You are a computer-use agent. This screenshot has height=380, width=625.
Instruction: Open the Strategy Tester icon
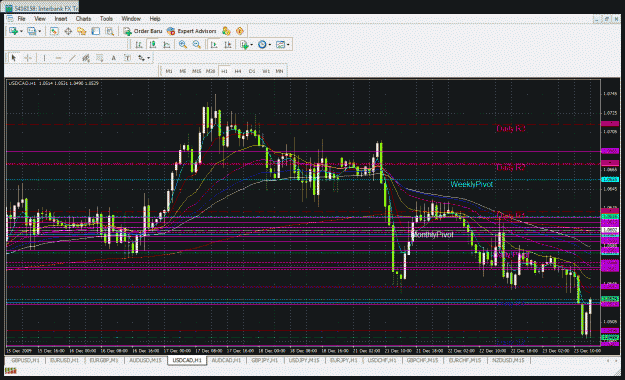pos(110,31)
